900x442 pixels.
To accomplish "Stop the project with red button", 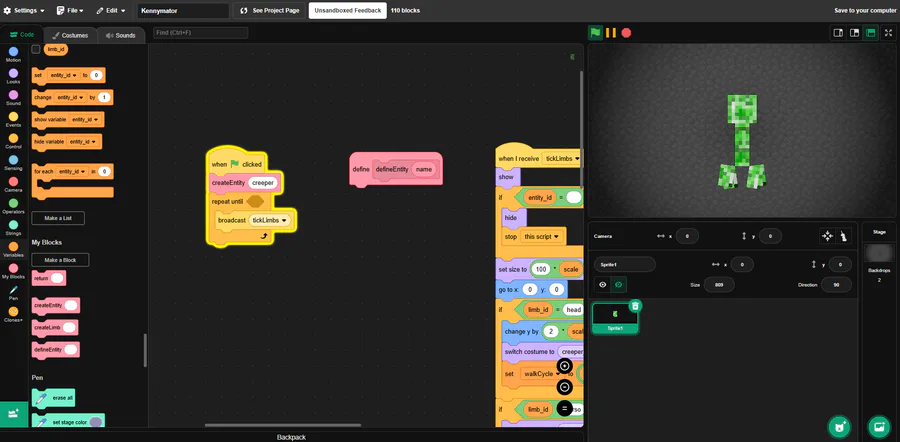I will click(626, 33).
